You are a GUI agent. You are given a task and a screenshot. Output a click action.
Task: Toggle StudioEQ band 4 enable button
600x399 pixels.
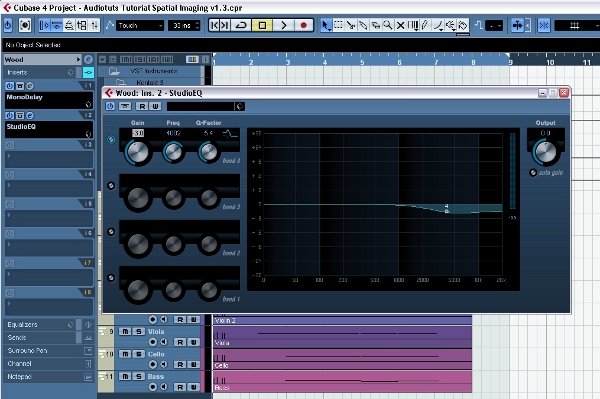(x=111, y=140)
